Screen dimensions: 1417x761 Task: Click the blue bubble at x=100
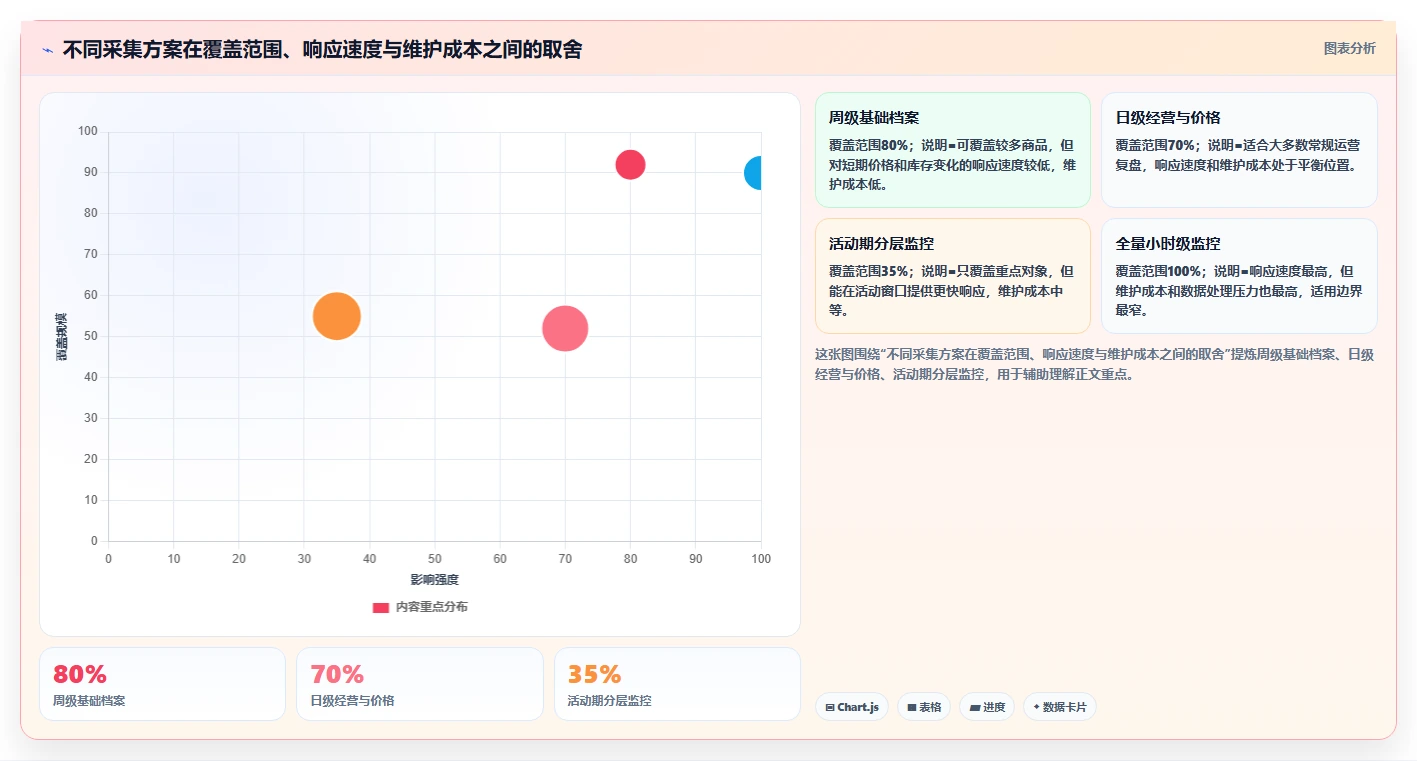[x=755, y=173]
